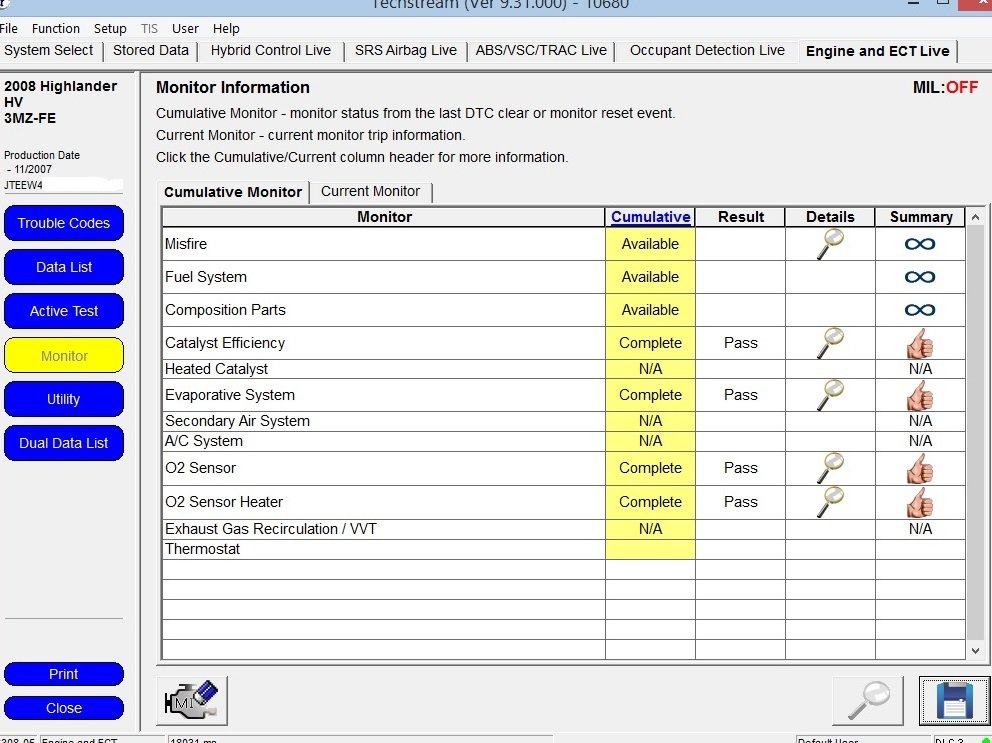Open Trouble Codes

(64, 223)
